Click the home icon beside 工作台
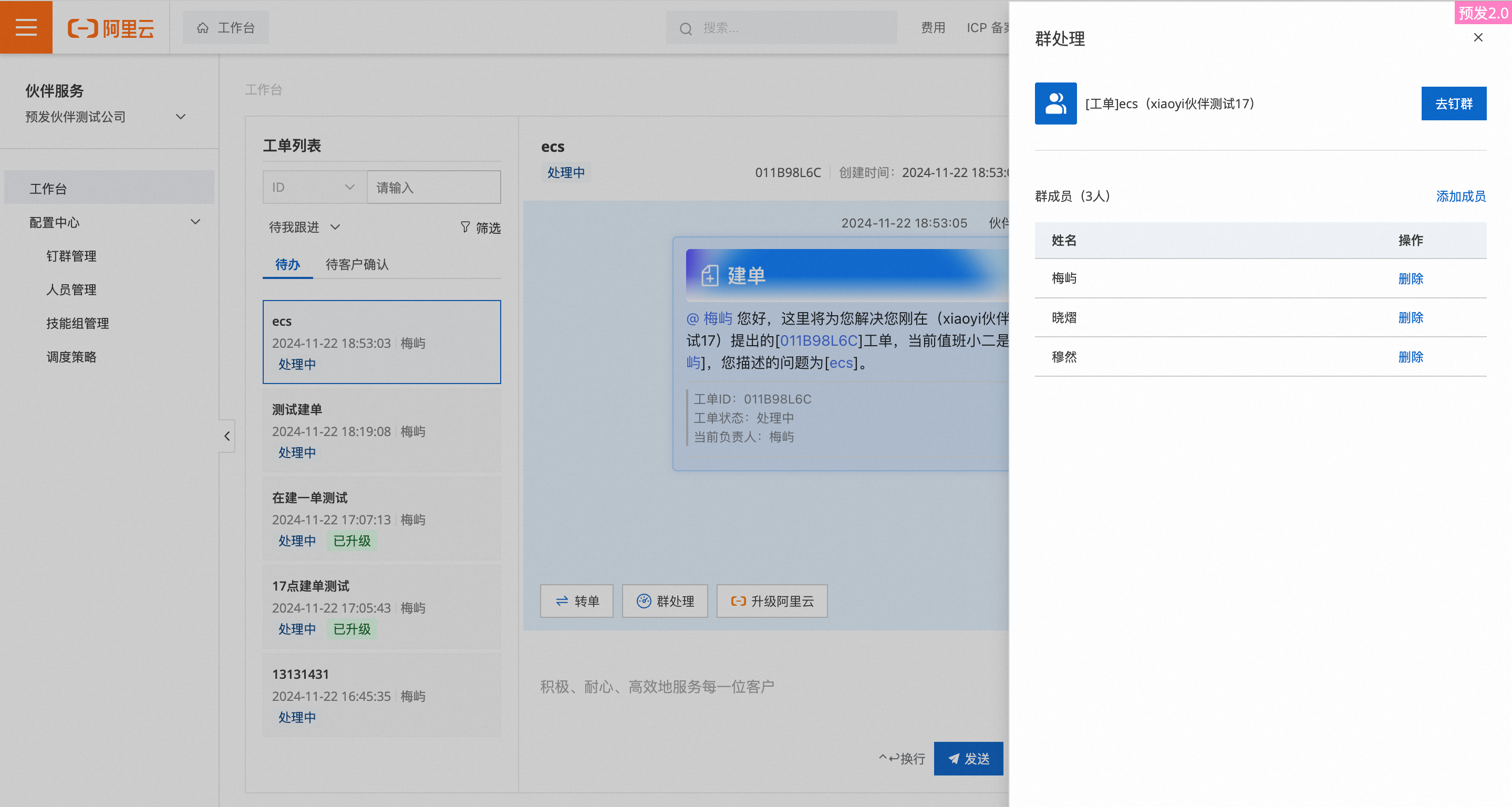The image size is (1512, 807). click(202, 28)
